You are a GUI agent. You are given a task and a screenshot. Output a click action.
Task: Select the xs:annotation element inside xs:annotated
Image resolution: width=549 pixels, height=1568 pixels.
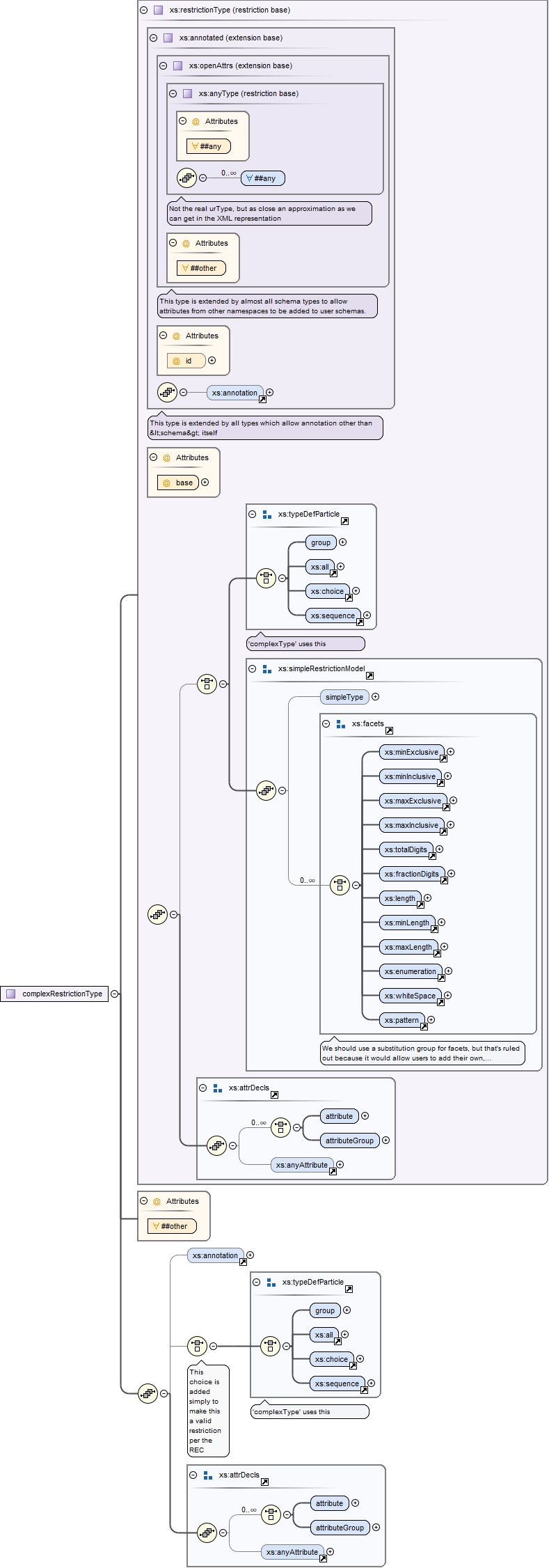coord(235,393)
